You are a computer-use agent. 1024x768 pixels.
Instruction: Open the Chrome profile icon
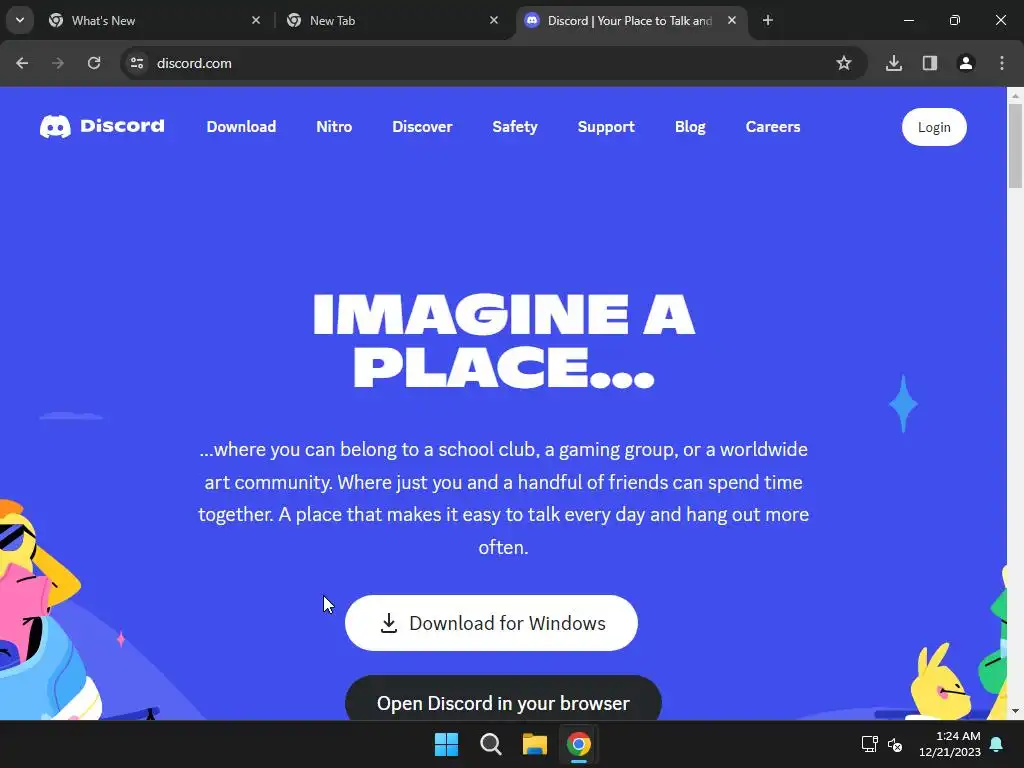click(966, 63)
